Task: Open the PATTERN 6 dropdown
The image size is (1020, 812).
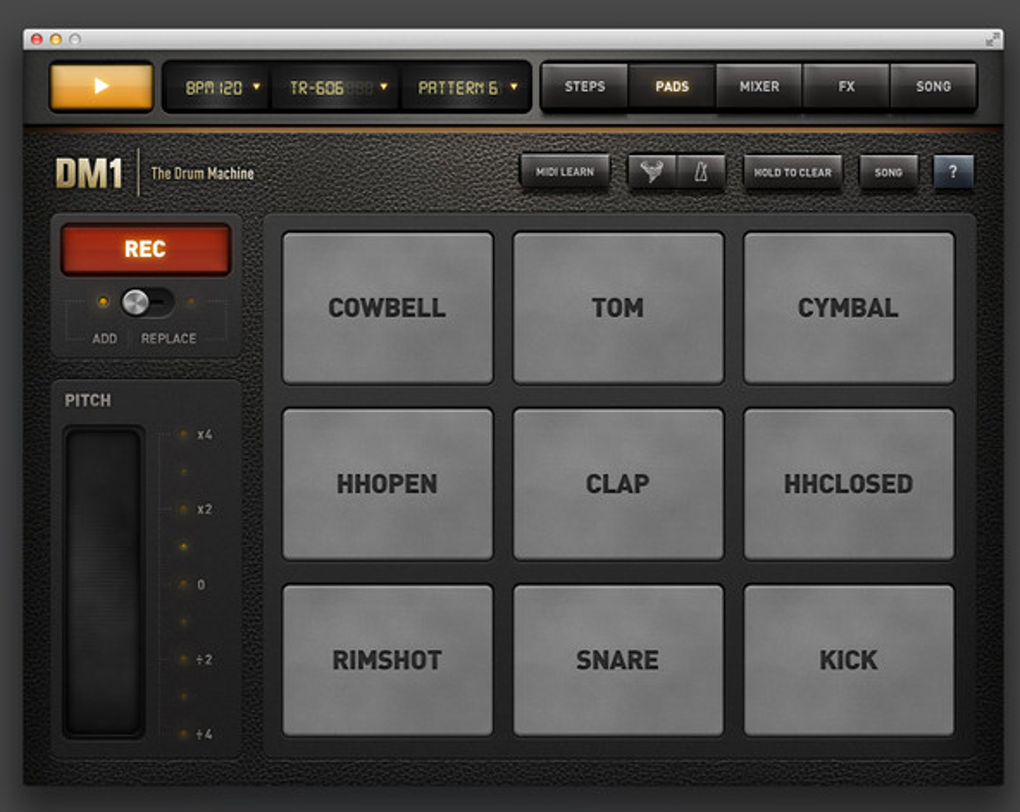Action: coord(467,87)
